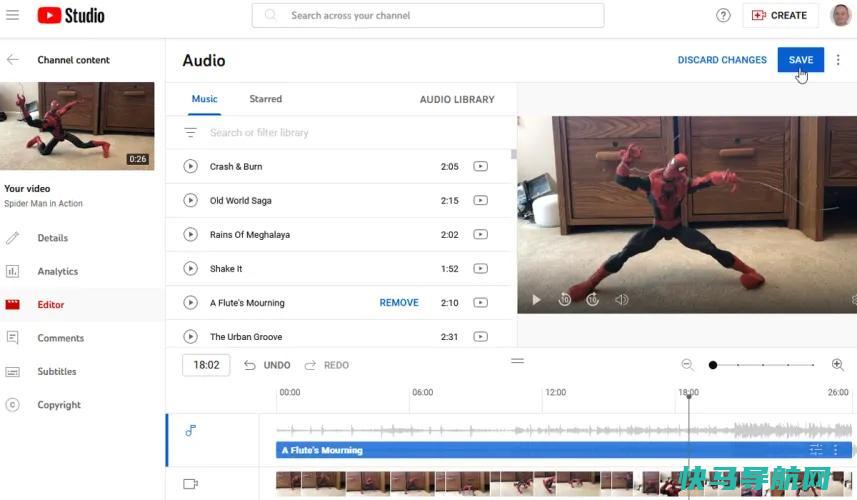This screenshot has width=857, height=500.
Task: Adjust the timeline zoom slider
Action: (762, 364)
